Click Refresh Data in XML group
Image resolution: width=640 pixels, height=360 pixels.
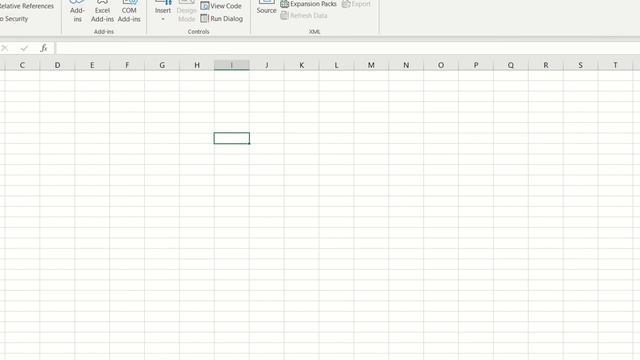point(304,16)
